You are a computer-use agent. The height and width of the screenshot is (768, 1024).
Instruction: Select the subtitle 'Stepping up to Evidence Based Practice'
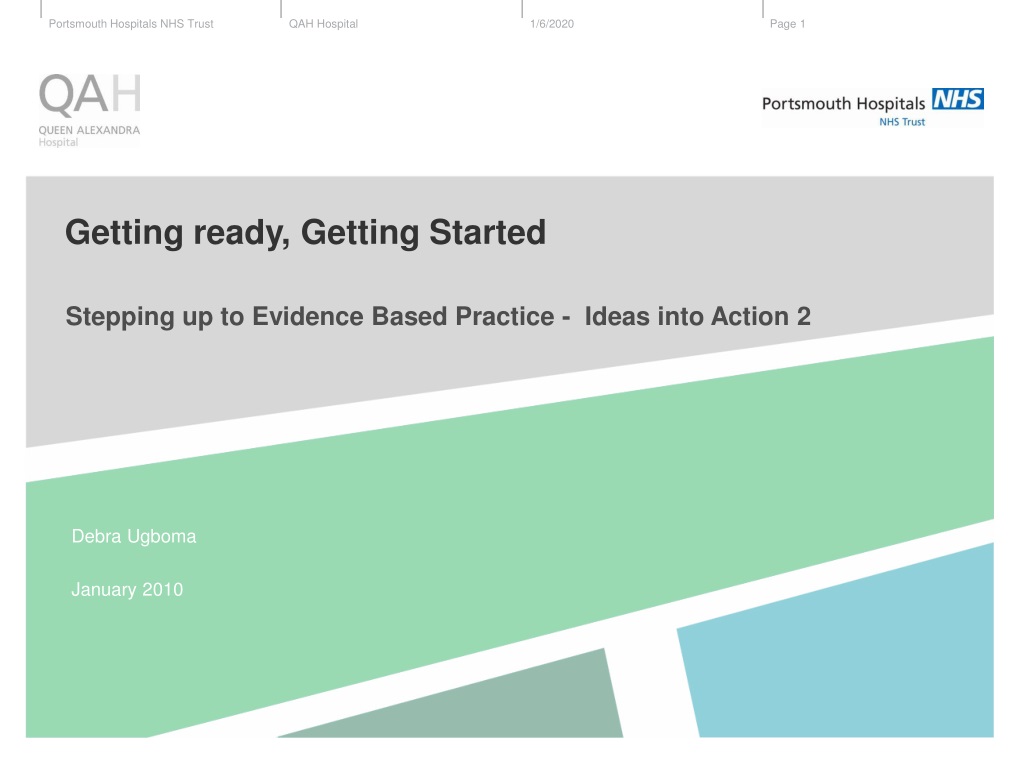click(x=310, y=317)
